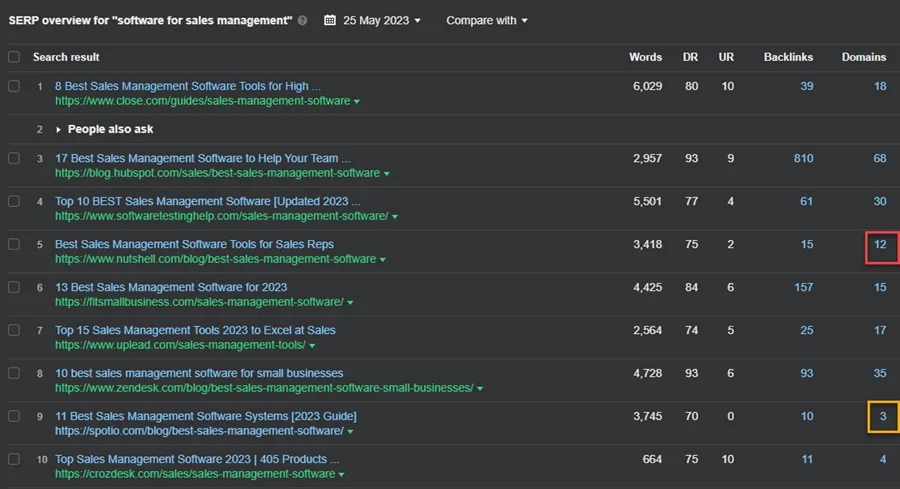Click the arrow after the uplead.com URL
This screenshot has width=900, height=489.
[x=312, y=346]
